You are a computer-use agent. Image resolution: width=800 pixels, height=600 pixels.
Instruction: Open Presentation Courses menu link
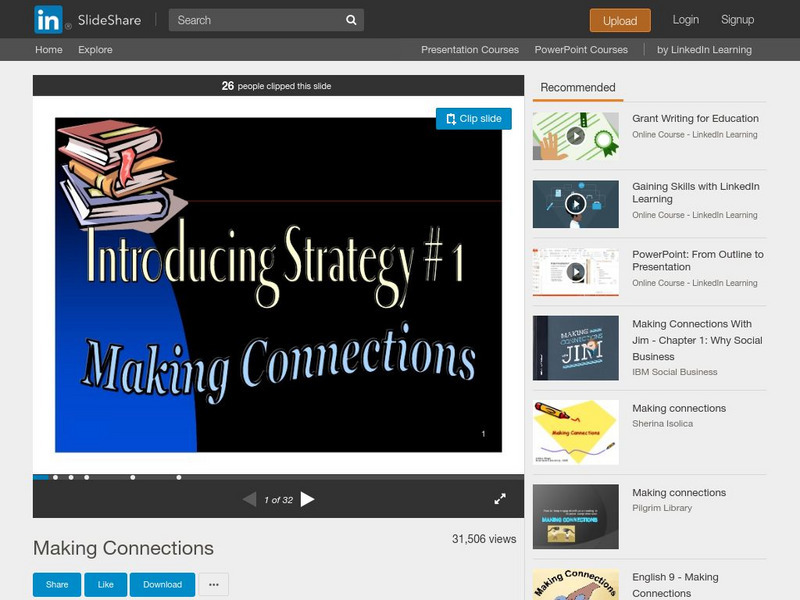470,50
